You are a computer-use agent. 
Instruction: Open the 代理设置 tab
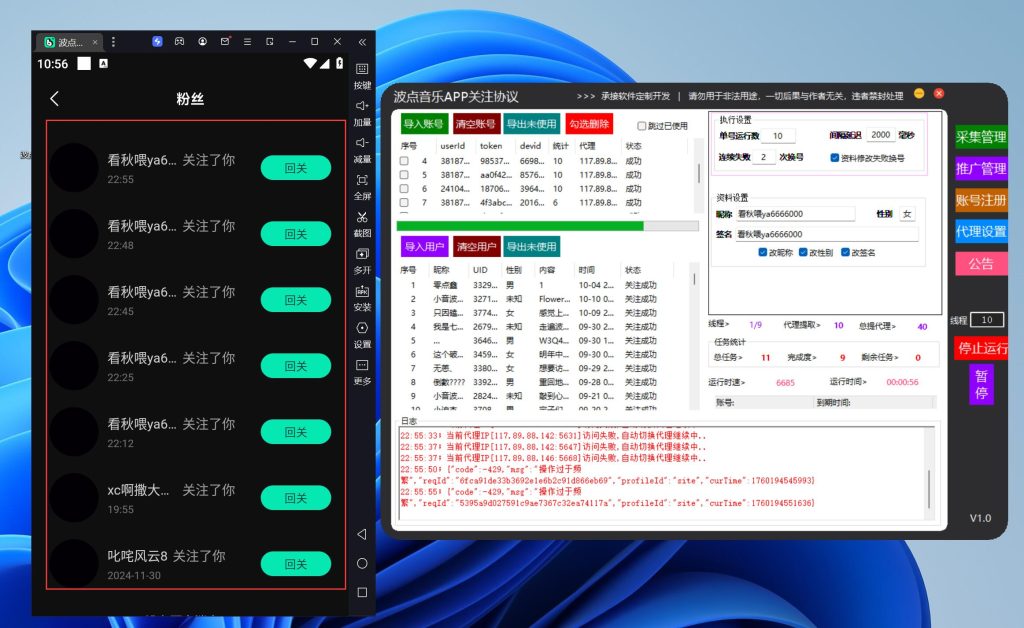click(980, 231)
